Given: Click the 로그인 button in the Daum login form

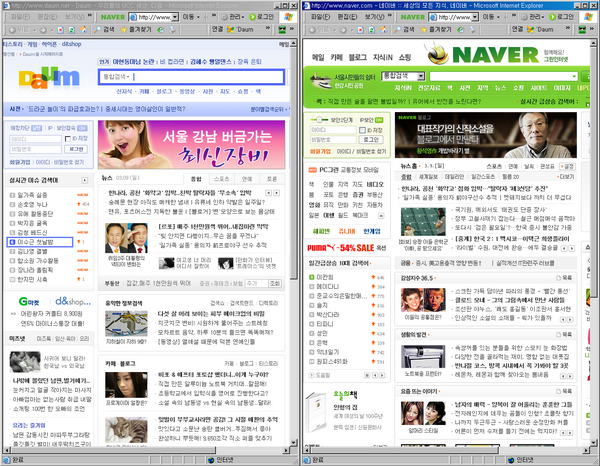Looking at the screenshot, I should coord(76,149).
